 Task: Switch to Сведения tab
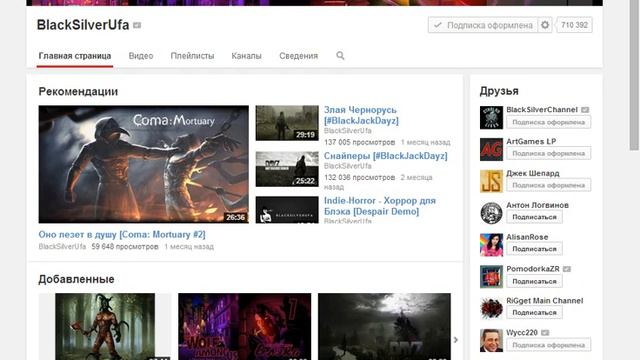pyautogui.click(x=298, y=56)
